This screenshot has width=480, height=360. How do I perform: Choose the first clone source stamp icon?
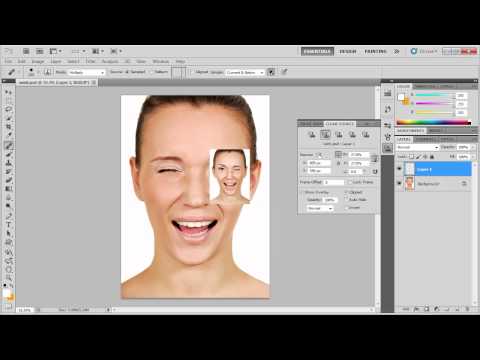pos(312,134)
